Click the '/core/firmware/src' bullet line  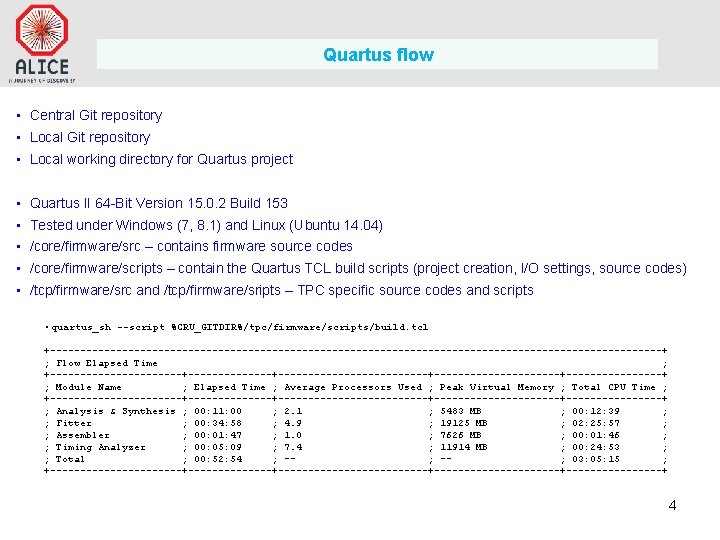coord(191,246)
